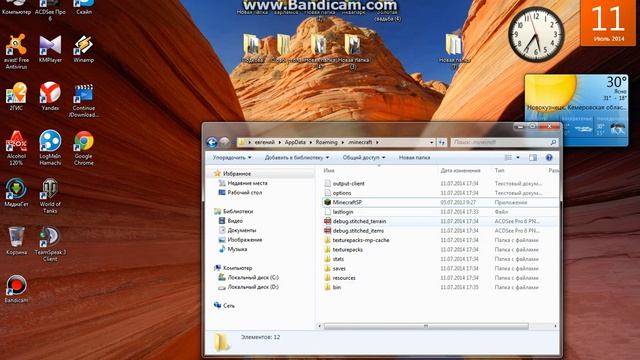
Task: Click the Explorer back arrow button
Action: (x=211, y=142)
